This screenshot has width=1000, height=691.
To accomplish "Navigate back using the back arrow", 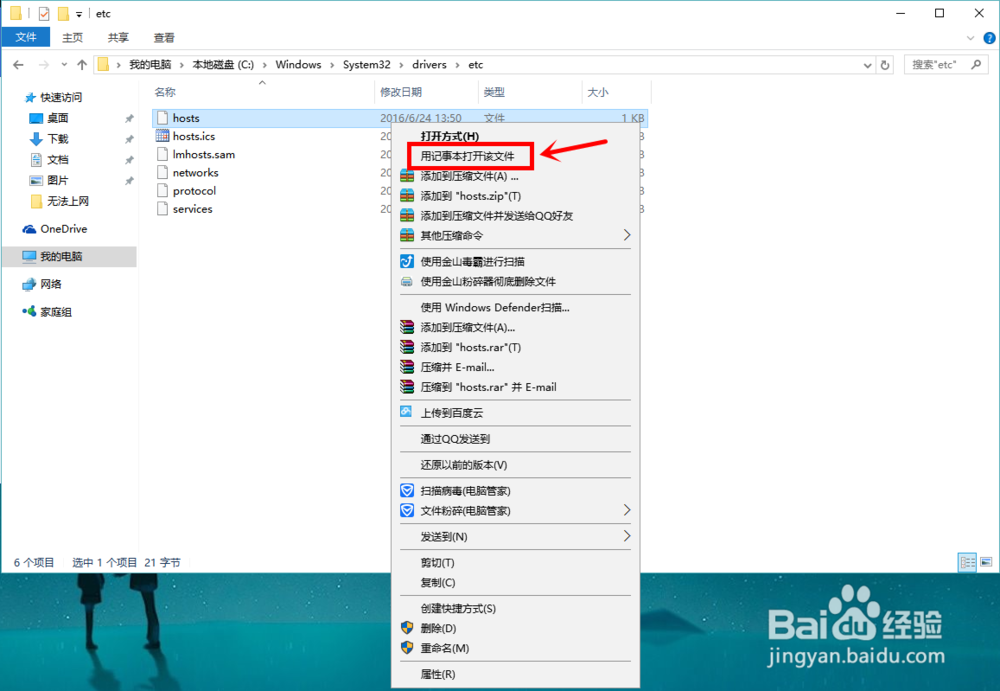I will (x=17, y=64).
